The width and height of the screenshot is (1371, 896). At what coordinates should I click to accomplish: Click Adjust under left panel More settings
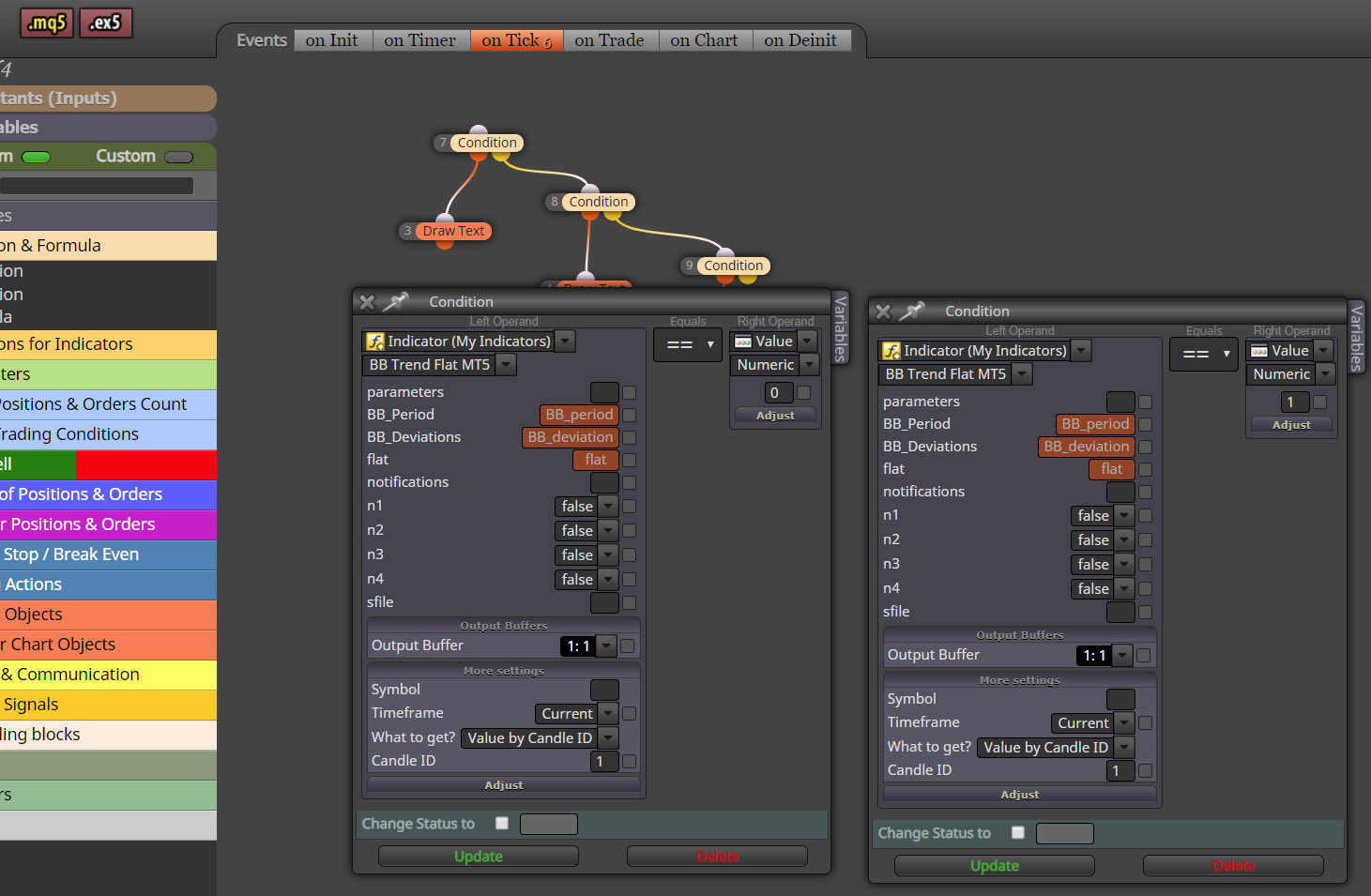coord(504,785)
